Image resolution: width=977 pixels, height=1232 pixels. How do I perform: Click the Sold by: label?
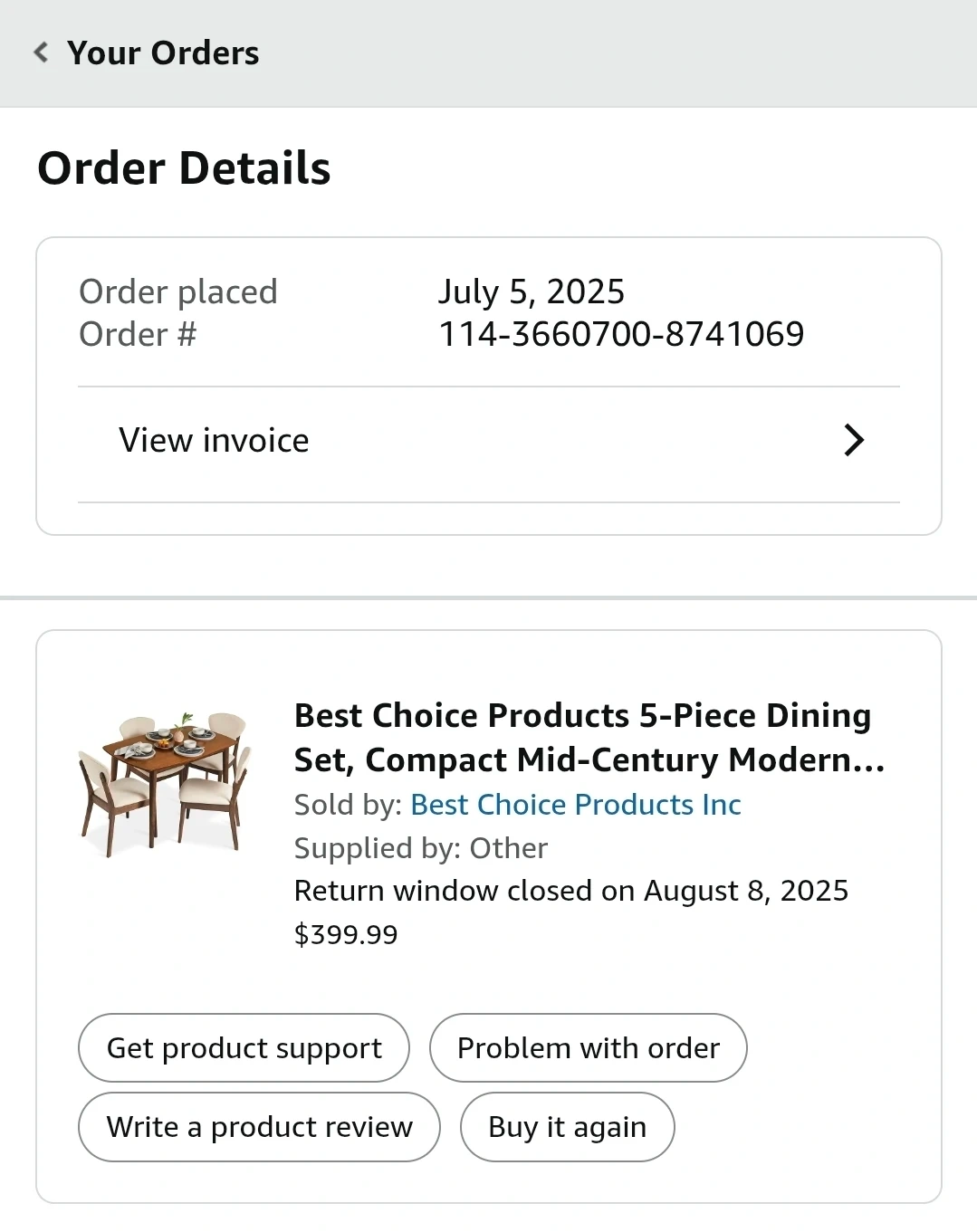(x=349, y=805)
